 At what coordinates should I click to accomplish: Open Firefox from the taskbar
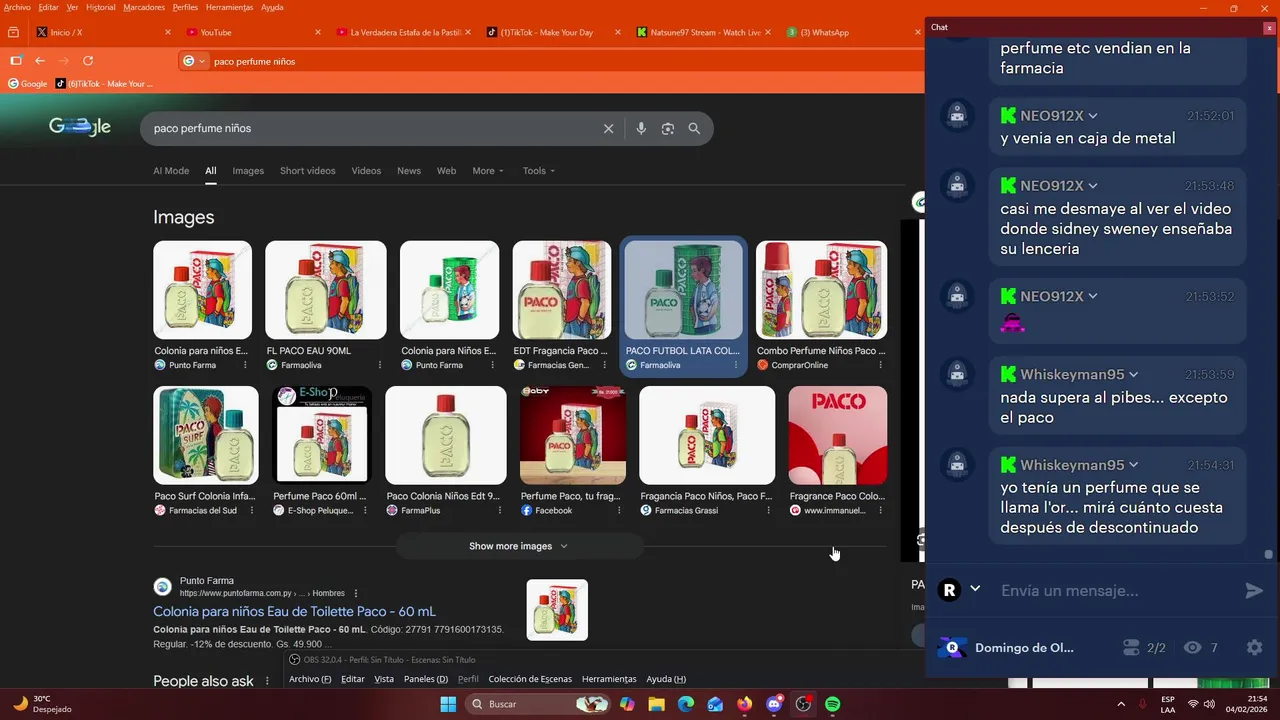click(744, 704)
